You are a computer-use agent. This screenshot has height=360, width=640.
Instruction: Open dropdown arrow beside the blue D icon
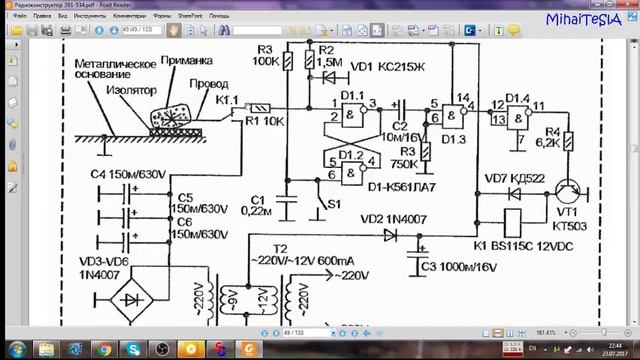[x=480, y=31]
